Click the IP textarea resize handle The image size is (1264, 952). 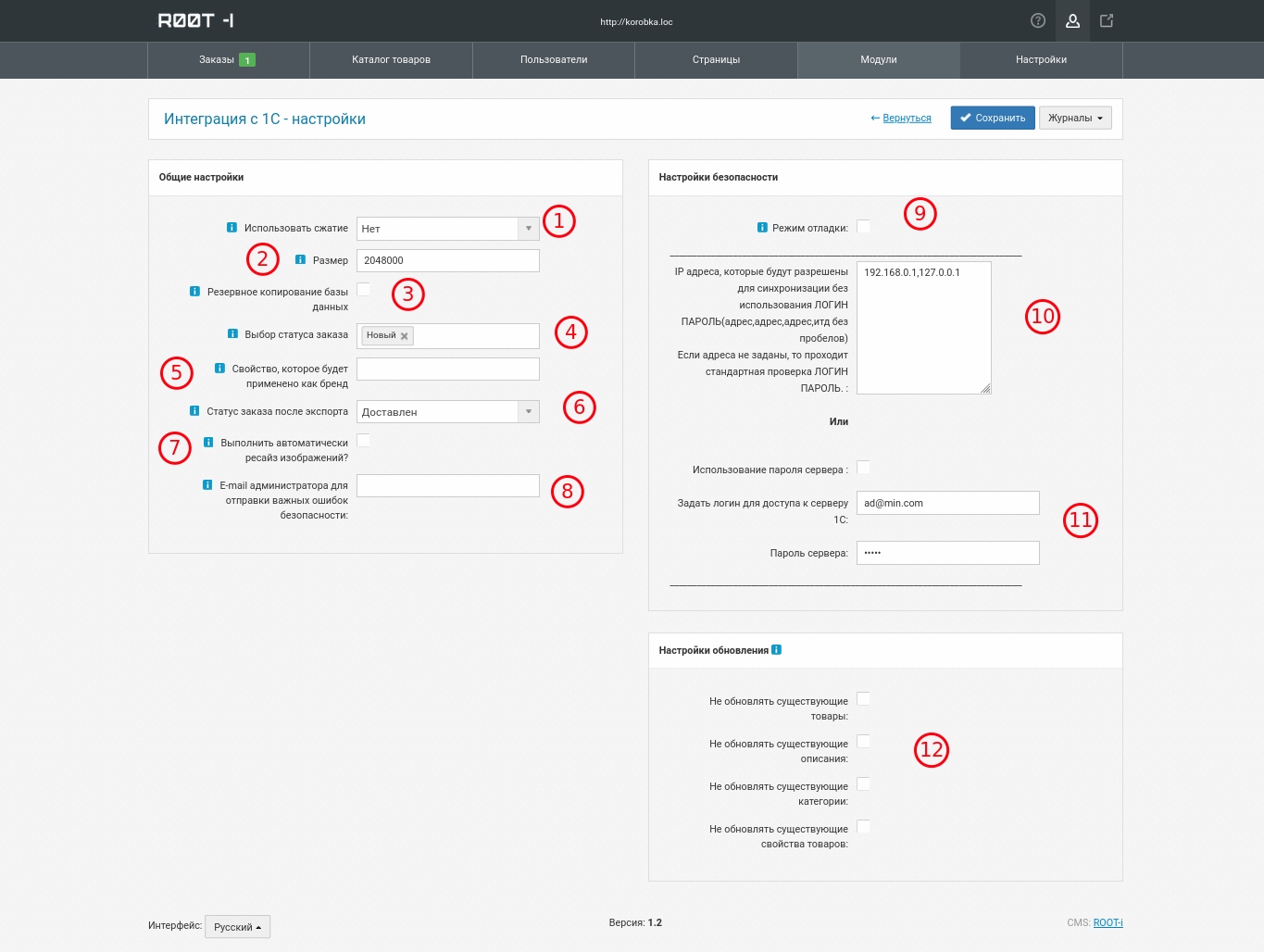986,389
